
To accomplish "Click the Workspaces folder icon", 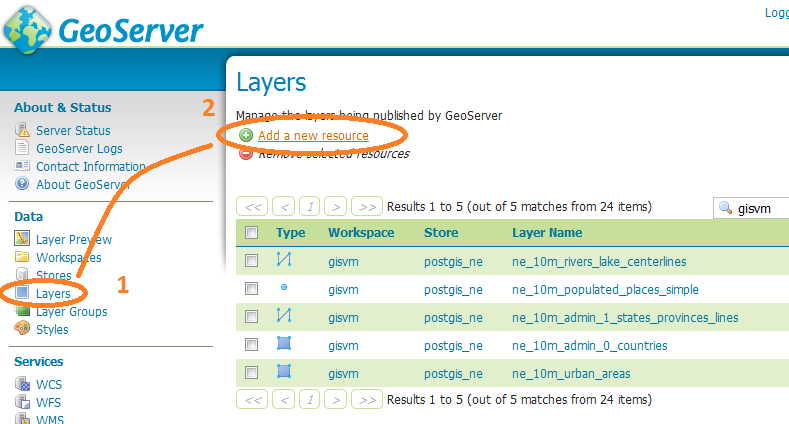I will (x=22, y=257).
